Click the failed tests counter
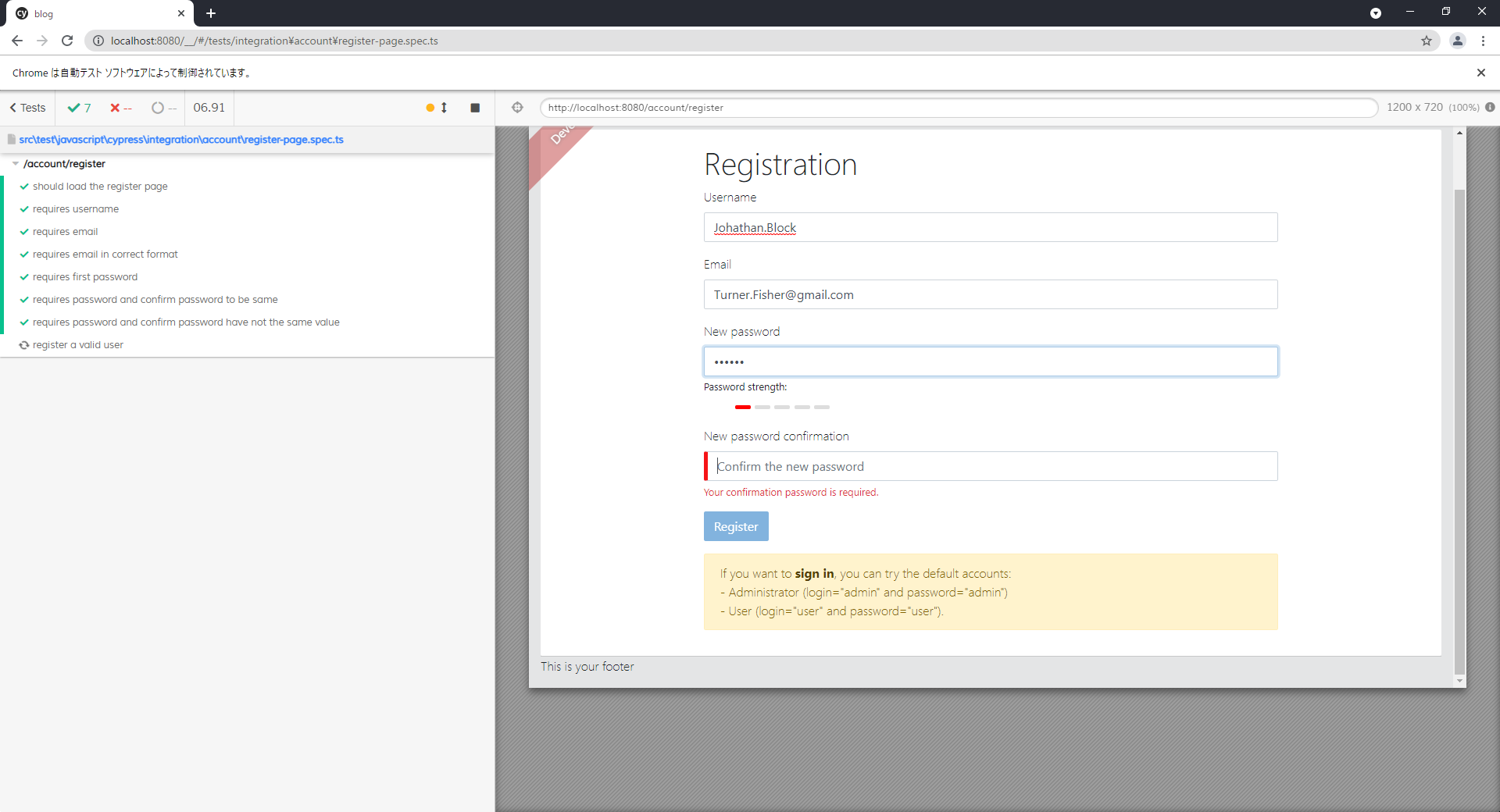Viewport: 1500px width, 812px height. click(x=121, y=108)
